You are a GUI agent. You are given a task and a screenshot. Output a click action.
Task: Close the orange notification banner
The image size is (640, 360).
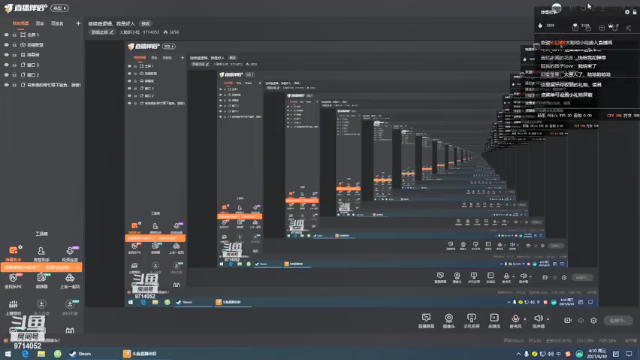pos(77,267)
